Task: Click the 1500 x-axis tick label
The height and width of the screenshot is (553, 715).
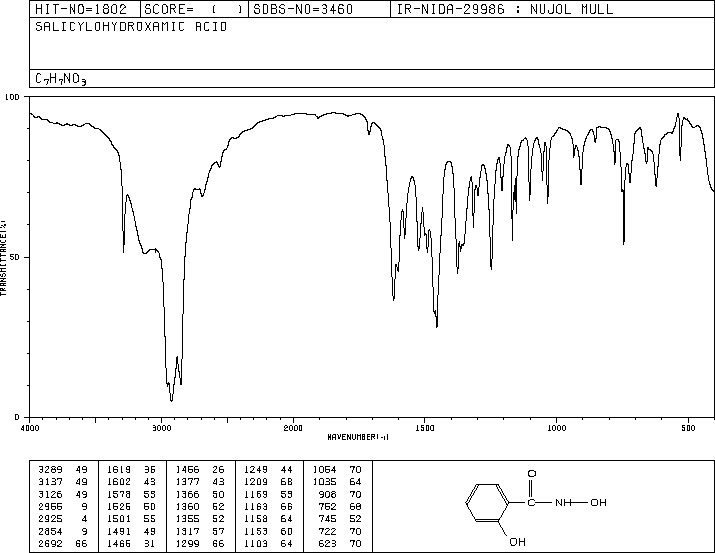Action: click(425, 428)
